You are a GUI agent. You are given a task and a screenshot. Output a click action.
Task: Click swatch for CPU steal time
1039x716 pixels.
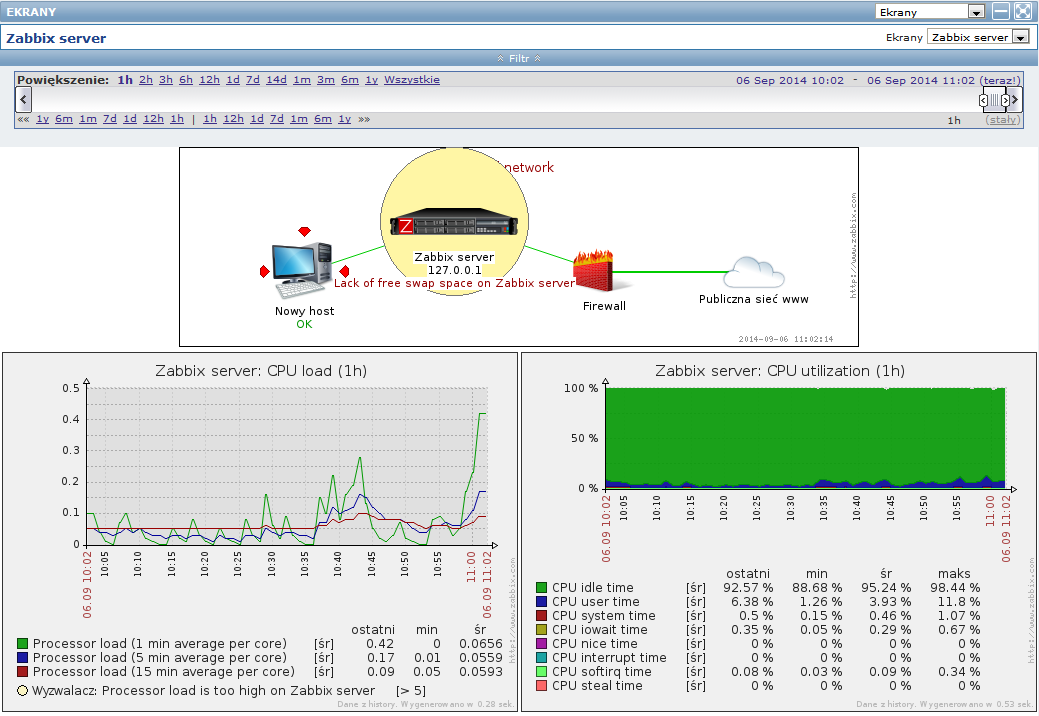pyautogui.click(x=541, y=685)
